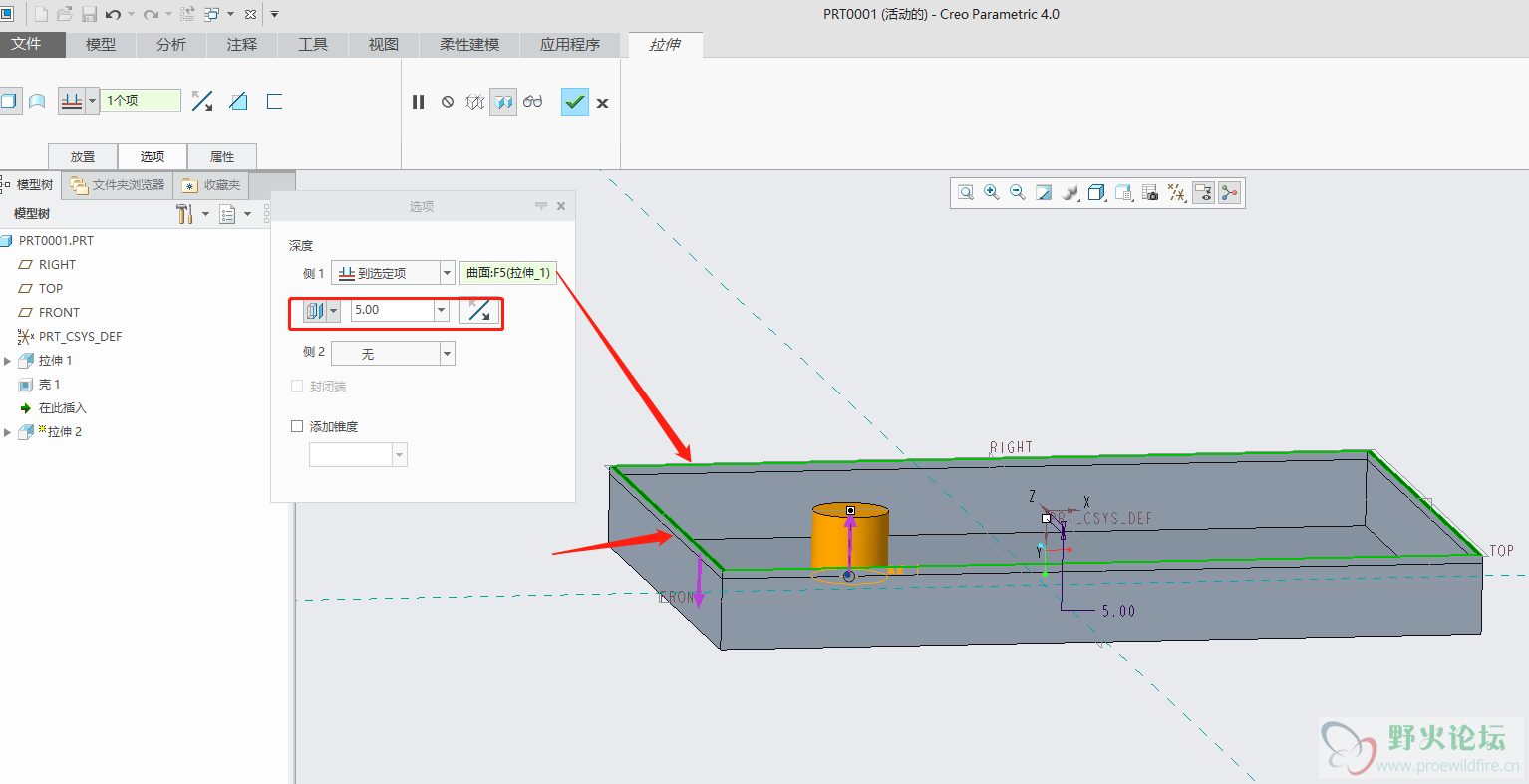Viewport: 1529px width, 784px height.
Task: Toggle the Spin center icon
Action: (1229, 192)
